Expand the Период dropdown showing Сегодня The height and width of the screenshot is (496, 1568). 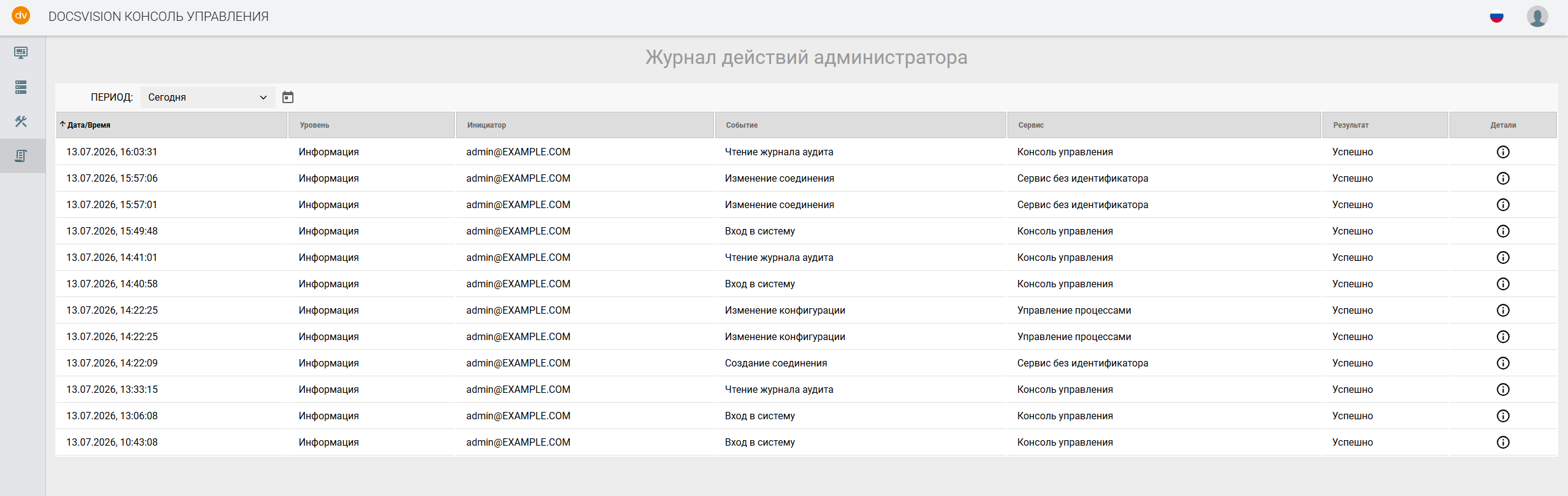click(x=208, y=97)
